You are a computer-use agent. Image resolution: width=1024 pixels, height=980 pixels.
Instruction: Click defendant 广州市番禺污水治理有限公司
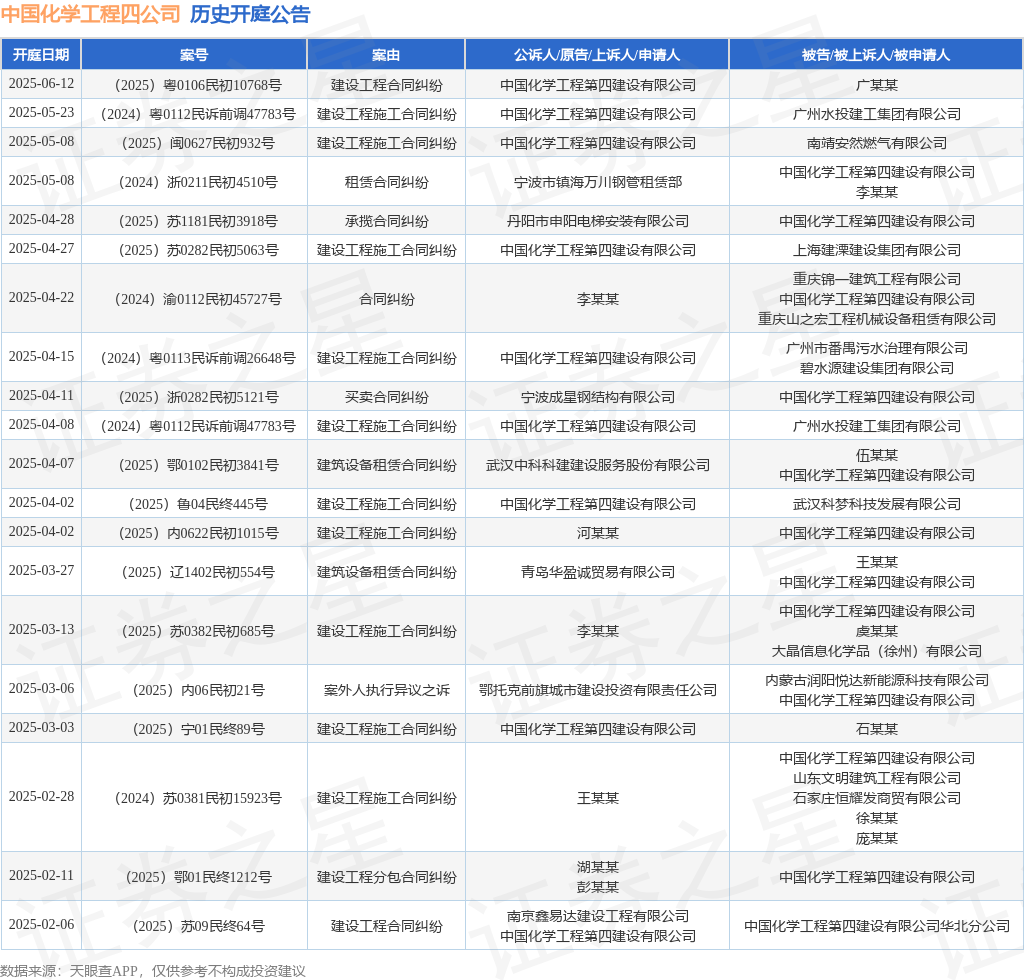[876, 348]
